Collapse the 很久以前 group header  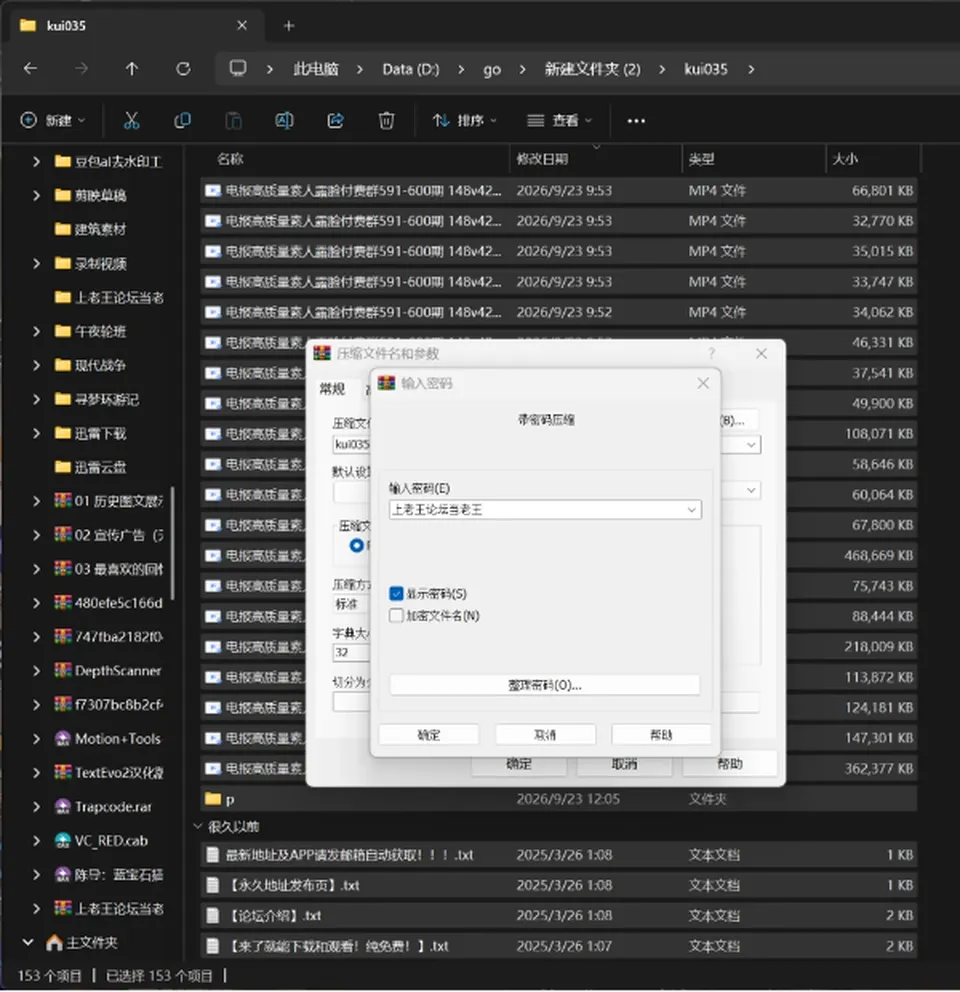click(x=197, y=826)
